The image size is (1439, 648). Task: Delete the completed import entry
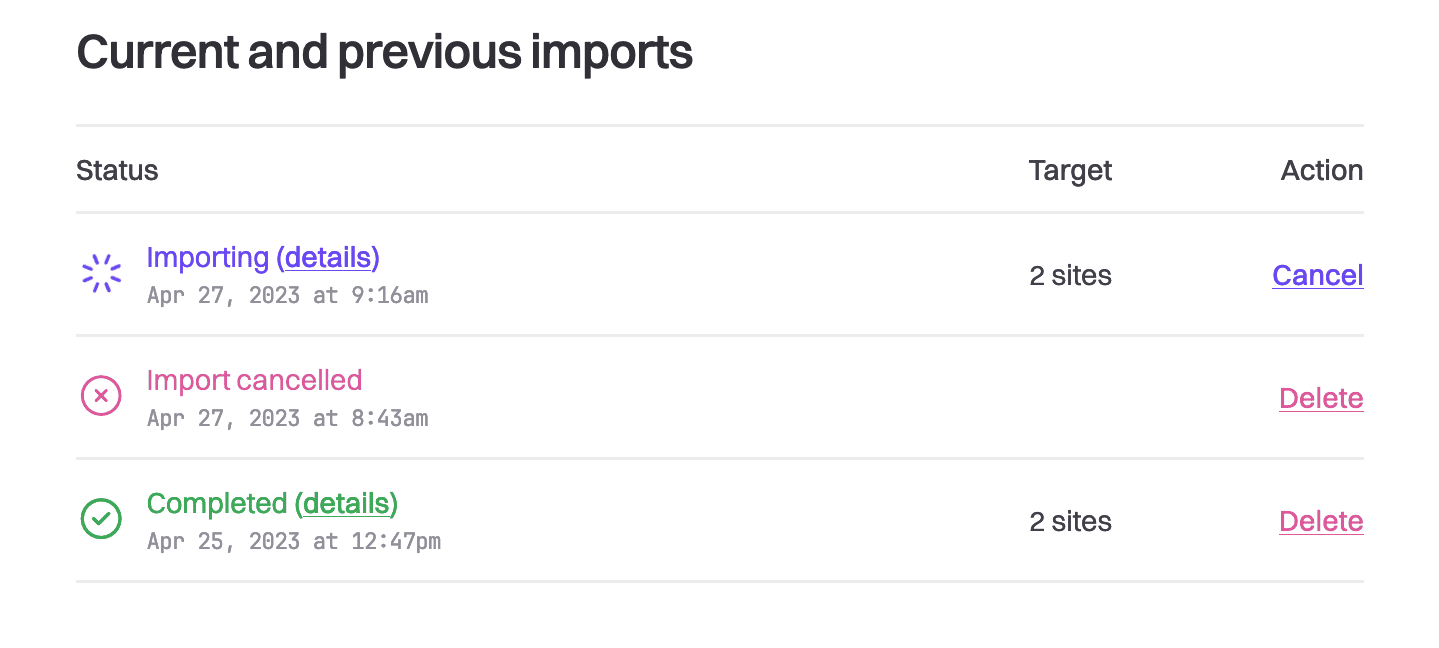(1321, 521)
